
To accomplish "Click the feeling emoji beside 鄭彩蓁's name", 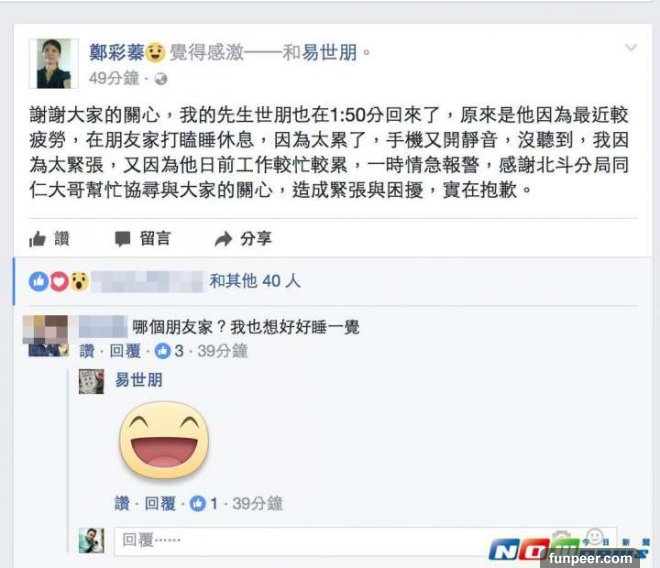I will 155,53.
